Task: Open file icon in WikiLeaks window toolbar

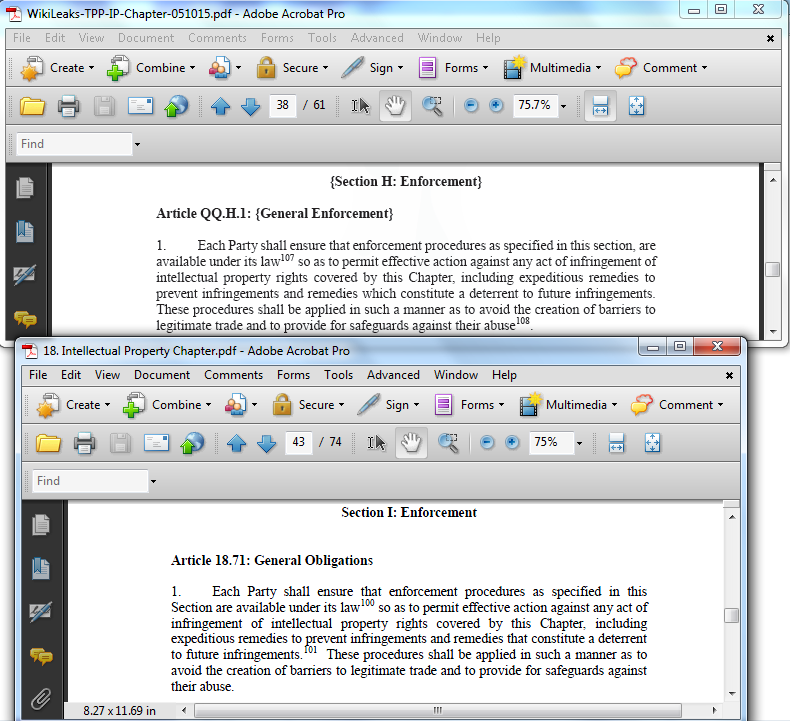Action: click(x=32, y=106)
